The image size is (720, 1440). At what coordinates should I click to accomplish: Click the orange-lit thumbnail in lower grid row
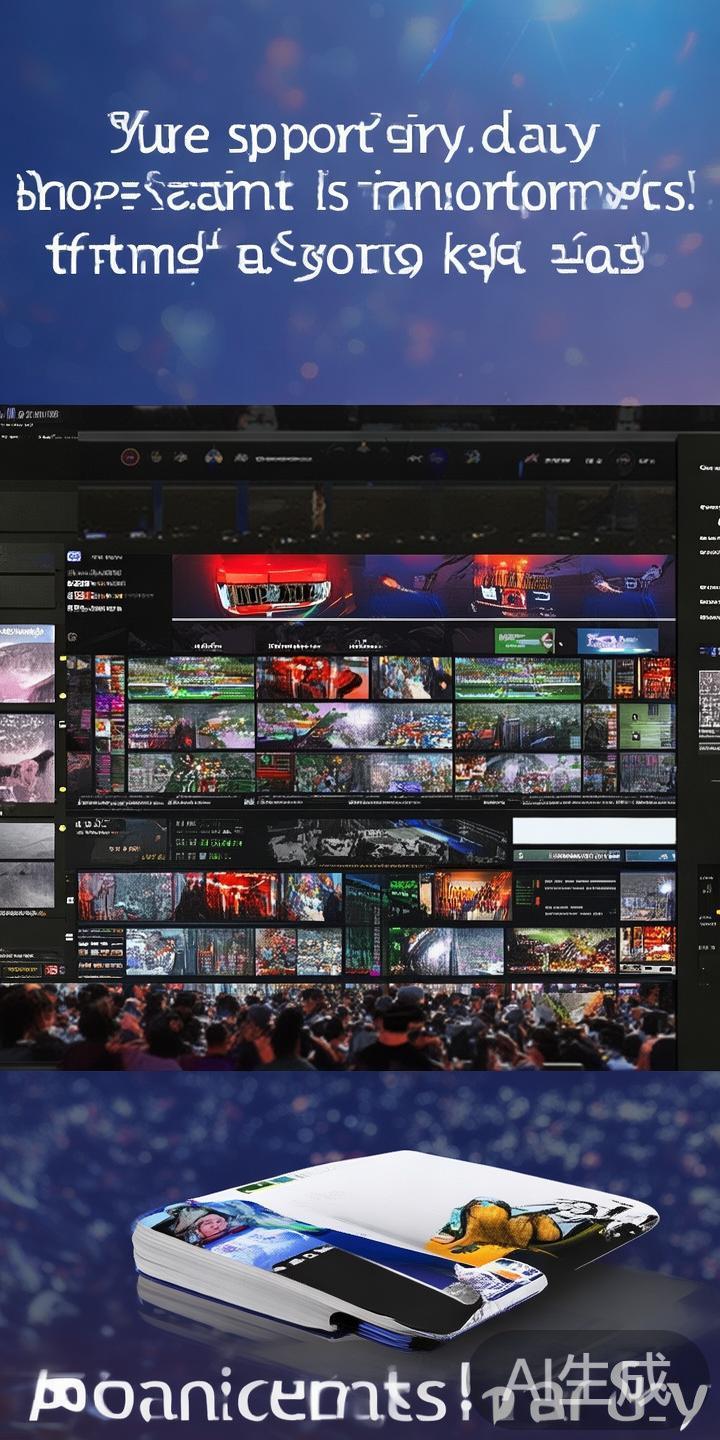coord(472,895)
